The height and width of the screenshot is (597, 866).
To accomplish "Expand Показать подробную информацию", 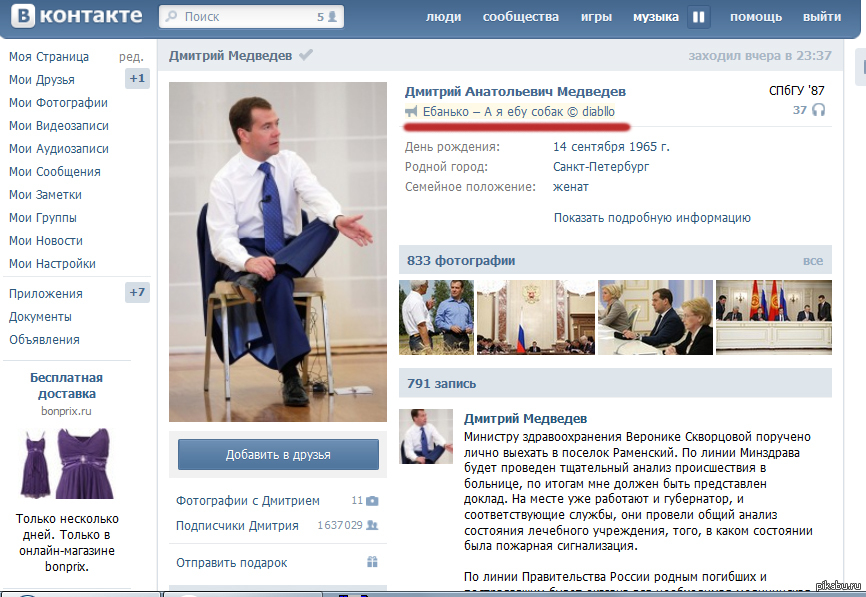I will [652, 218].
